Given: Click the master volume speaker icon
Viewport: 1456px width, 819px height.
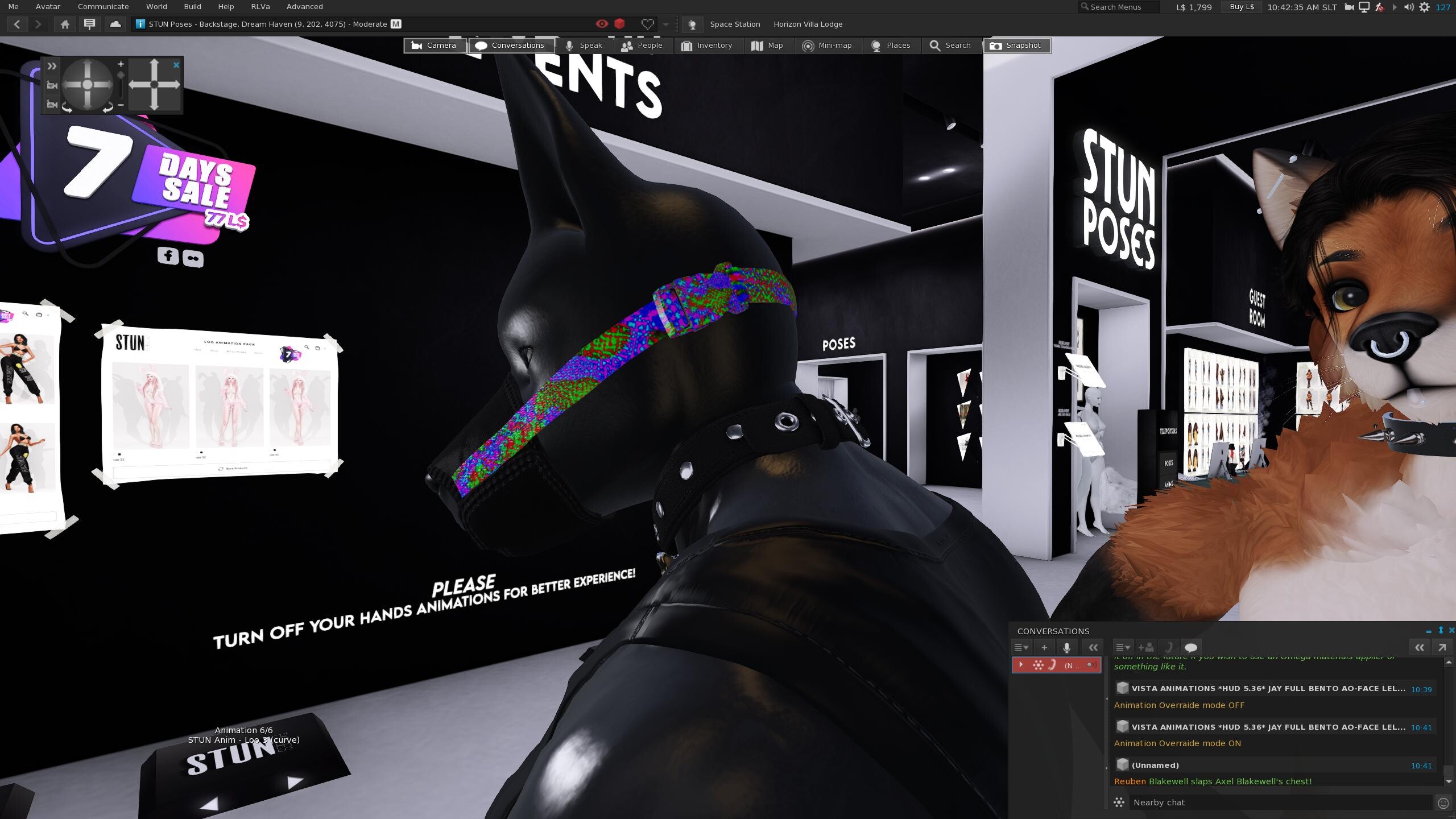Looking at the screenshot, I should click(x=1409, y=7).
